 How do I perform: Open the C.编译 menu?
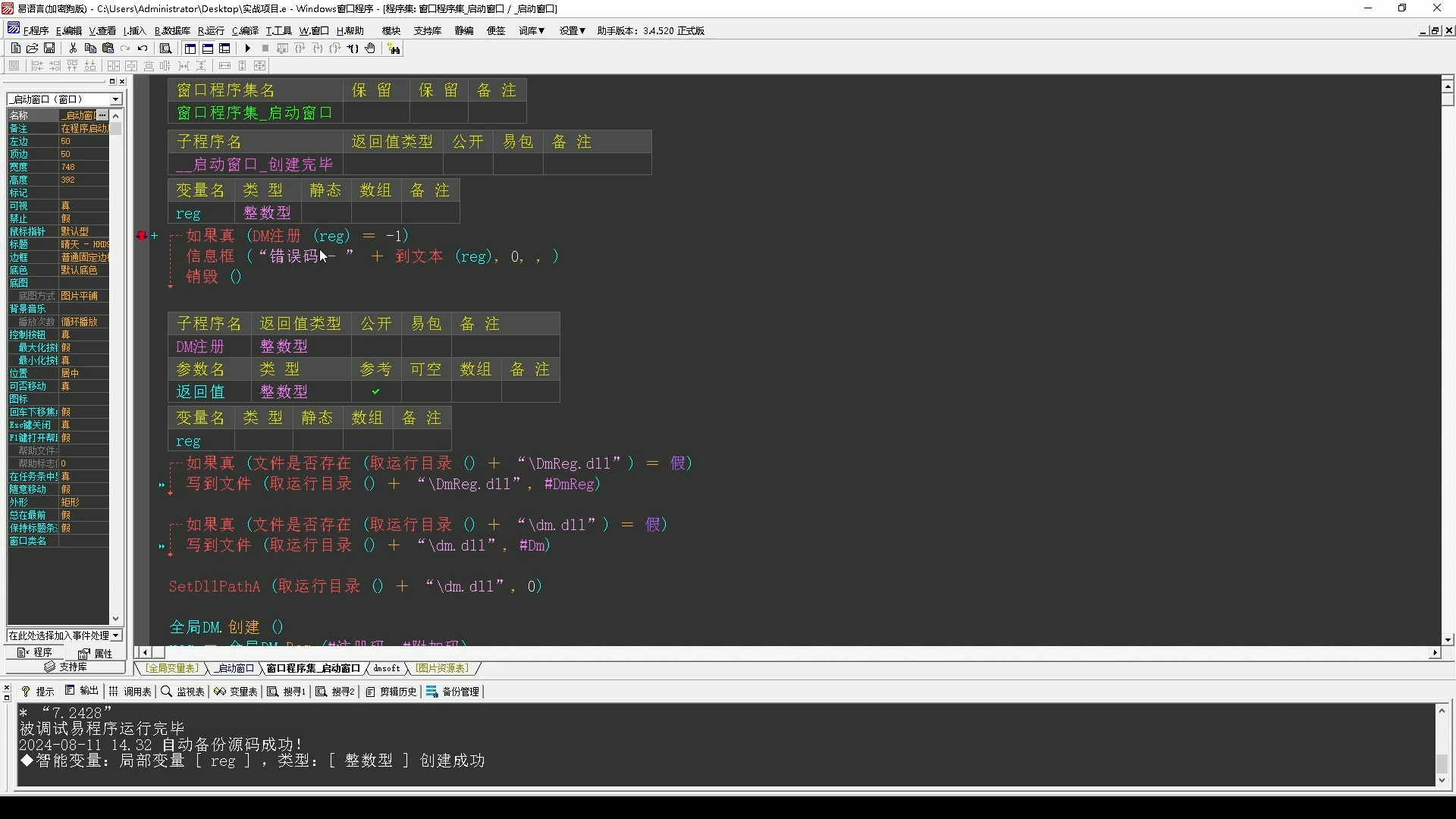[x=245, y=31]
